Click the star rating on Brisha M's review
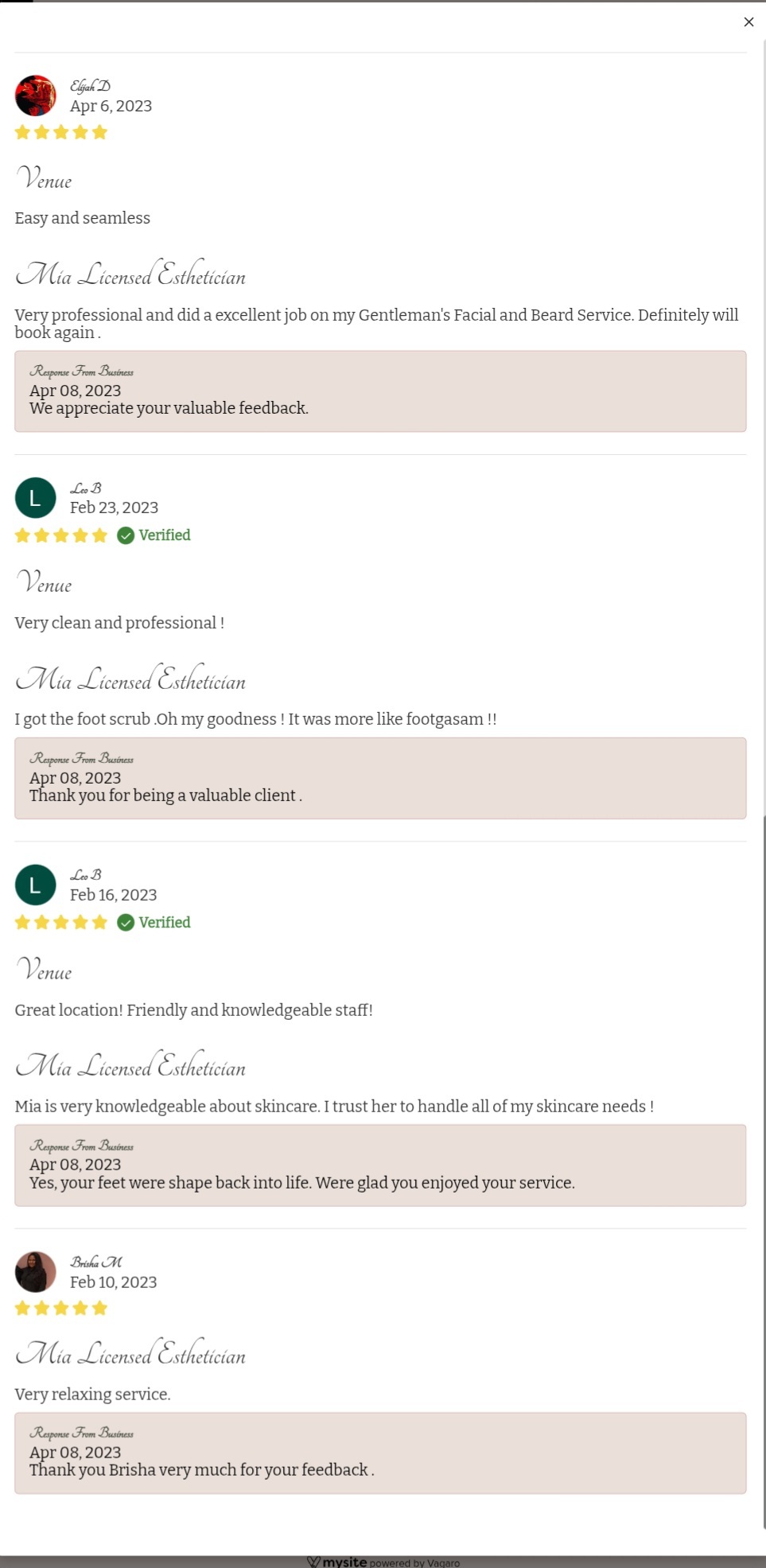 (x=61, y=1308)
